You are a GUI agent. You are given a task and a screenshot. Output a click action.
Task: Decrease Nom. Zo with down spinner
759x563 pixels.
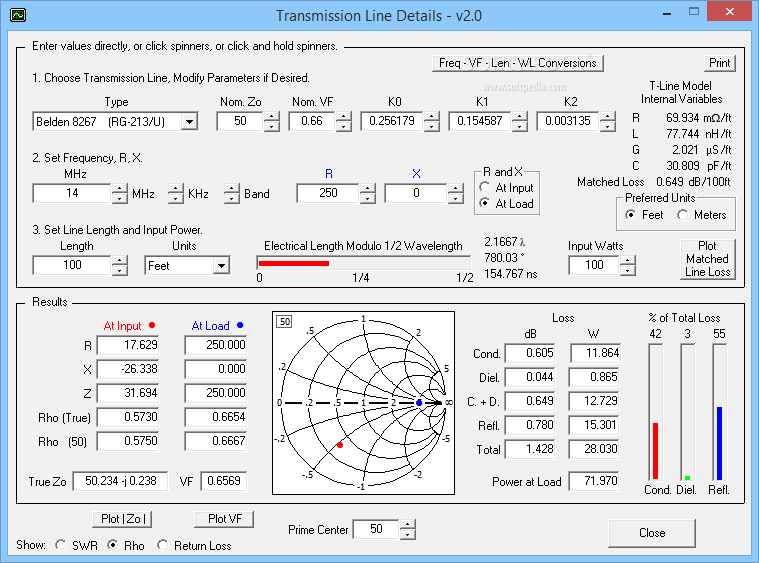coord(272,127)
